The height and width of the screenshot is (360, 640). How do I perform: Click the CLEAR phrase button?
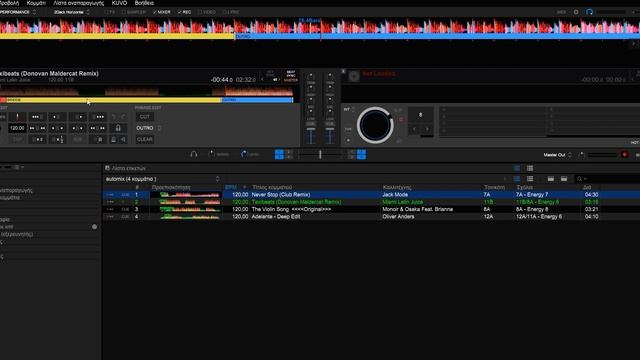(x=145, y=140)
